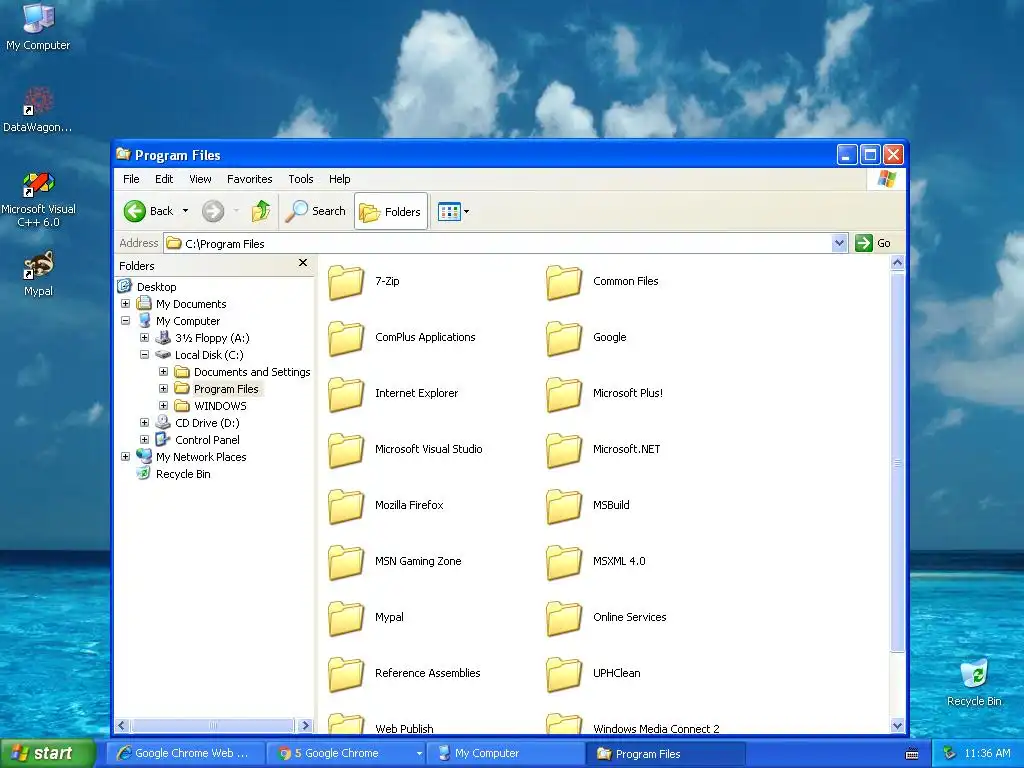This screenshot has width=1024, height=768.
Task: Select the DataWagon desktop shortcut
Action: pyautogui.click(x=38, y=108)
